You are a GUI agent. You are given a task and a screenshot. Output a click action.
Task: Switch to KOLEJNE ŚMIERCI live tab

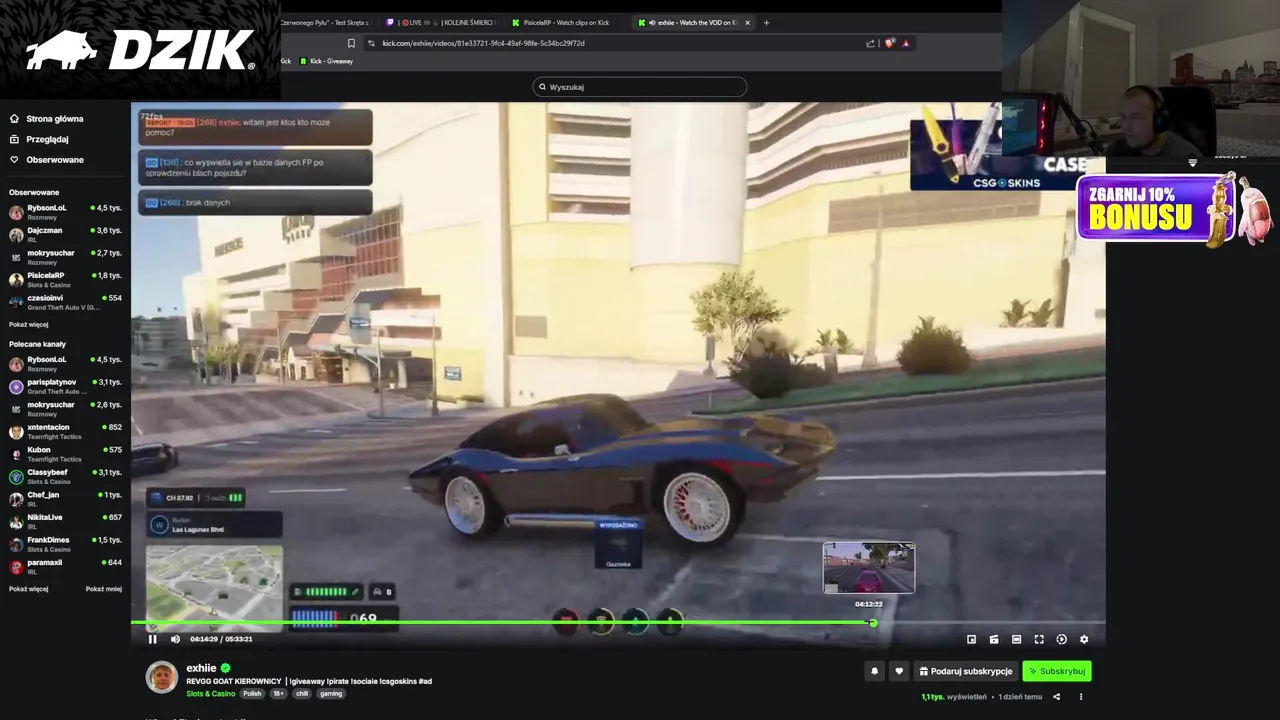coord(440,22)
